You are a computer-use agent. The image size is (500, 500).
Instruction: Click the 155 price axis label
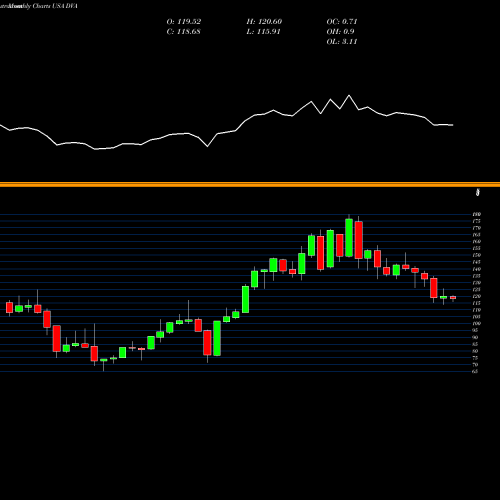click(476, 248)
